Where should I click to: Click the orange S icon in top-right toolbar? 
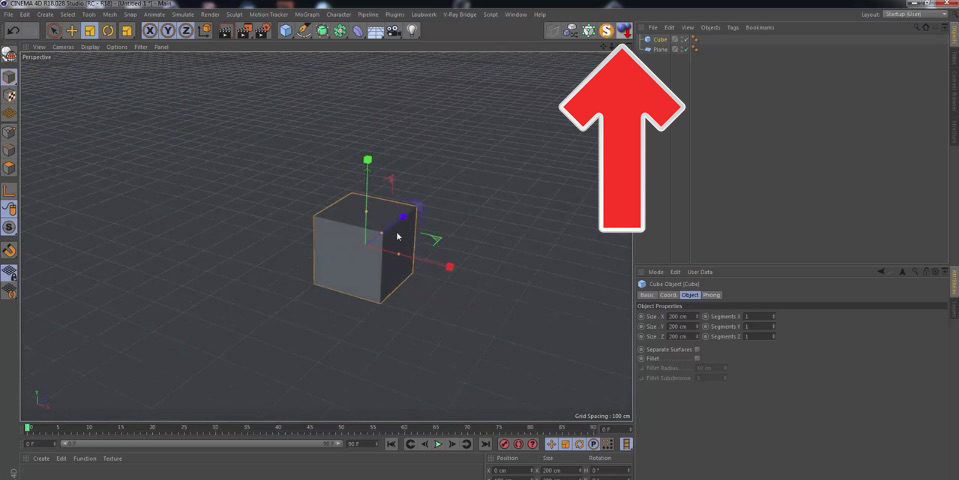(606, 31)
